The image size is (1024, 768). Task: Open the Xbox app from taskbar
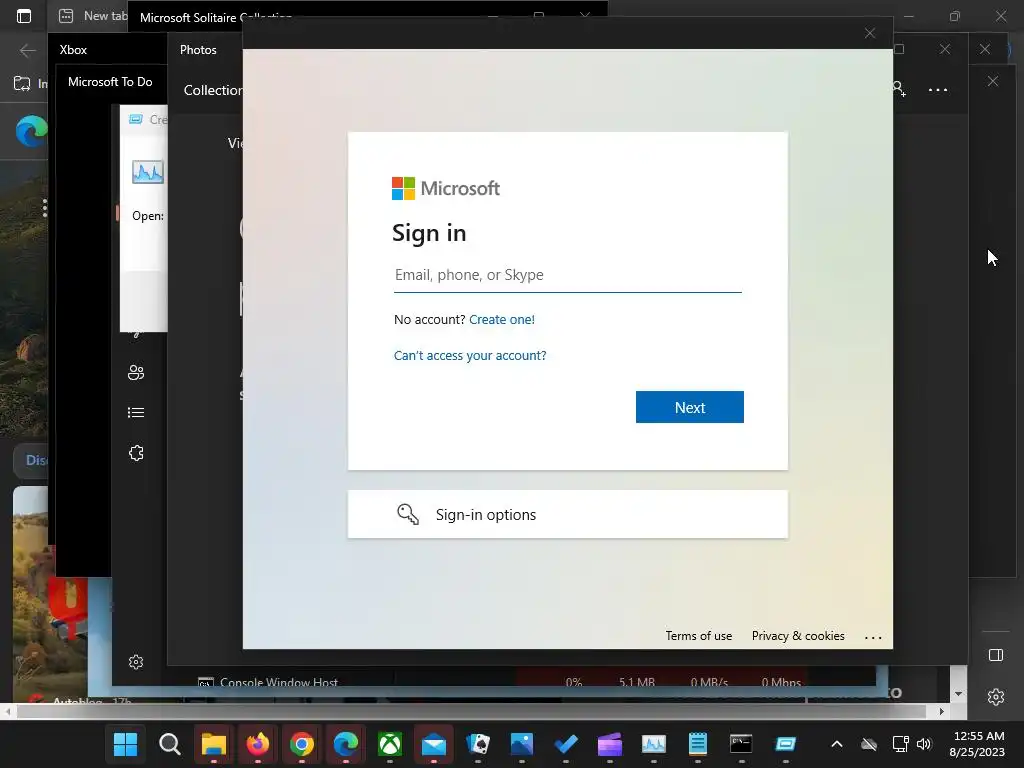pos(390,744)
